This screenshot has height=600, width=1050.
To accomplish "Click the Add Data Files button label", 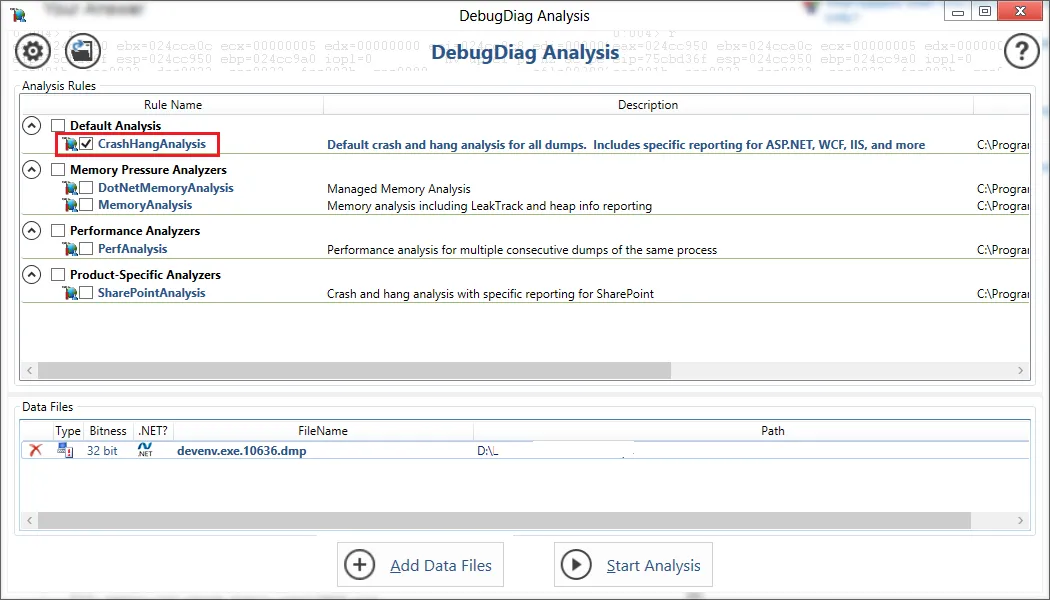I will pyautogui.click(x=441, y=566).
